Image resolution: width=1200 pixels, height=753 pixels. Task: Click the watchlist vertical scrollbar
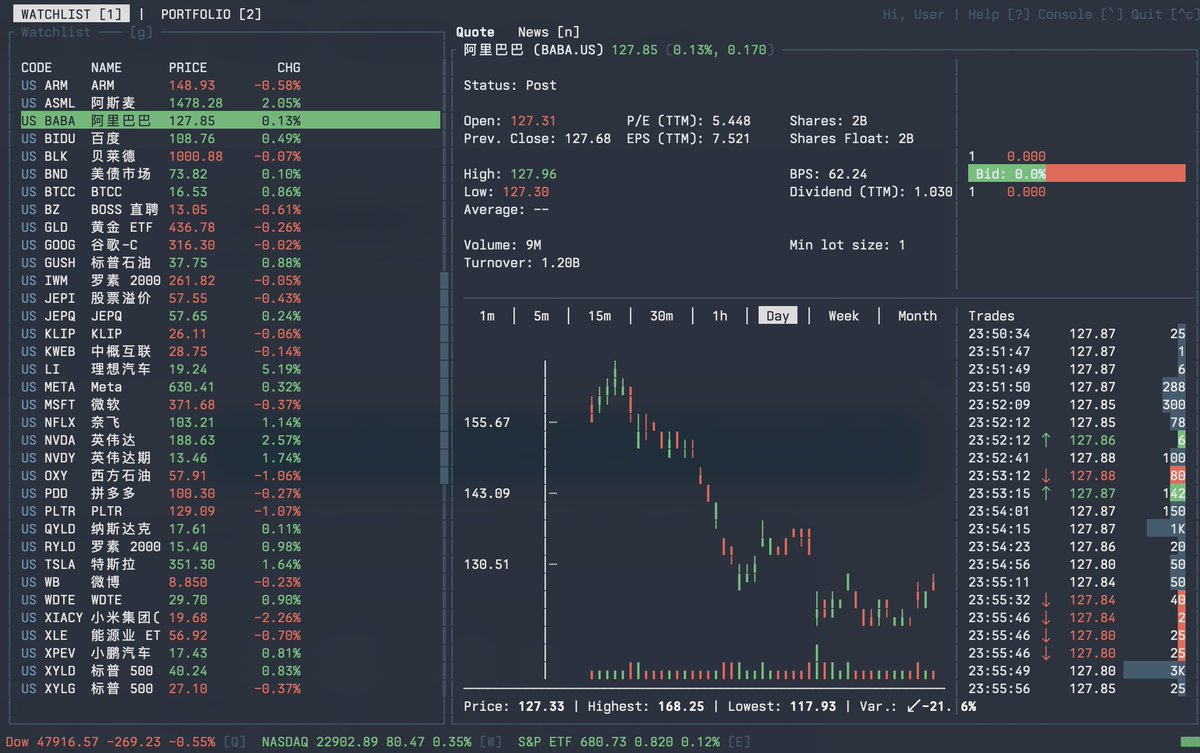(x=444, y=380)
